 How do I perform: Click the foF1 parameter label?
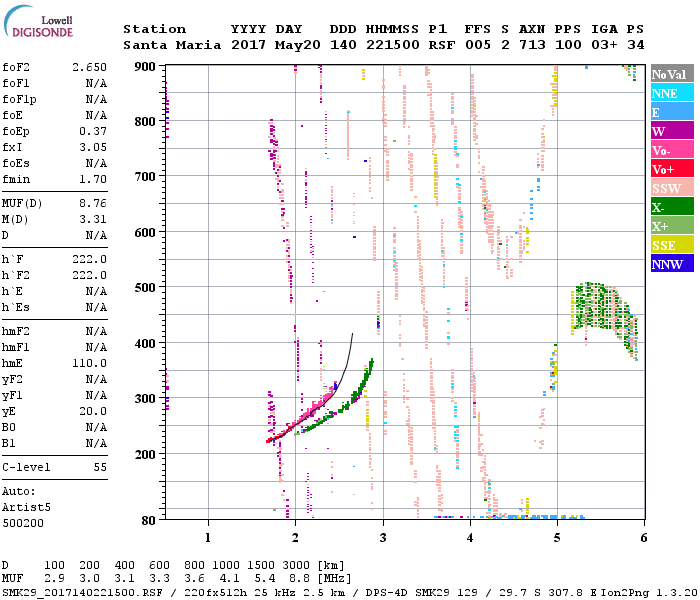click(16, 83)
